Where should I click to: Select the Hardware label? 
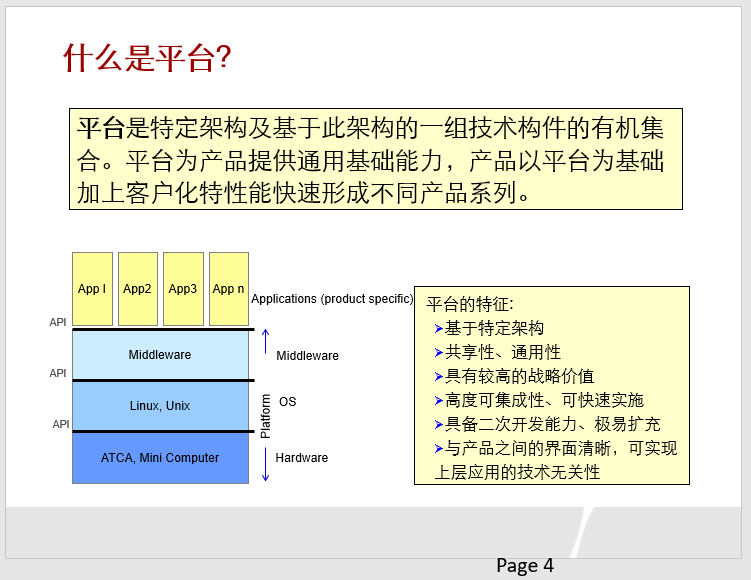[x=302, y=458]
